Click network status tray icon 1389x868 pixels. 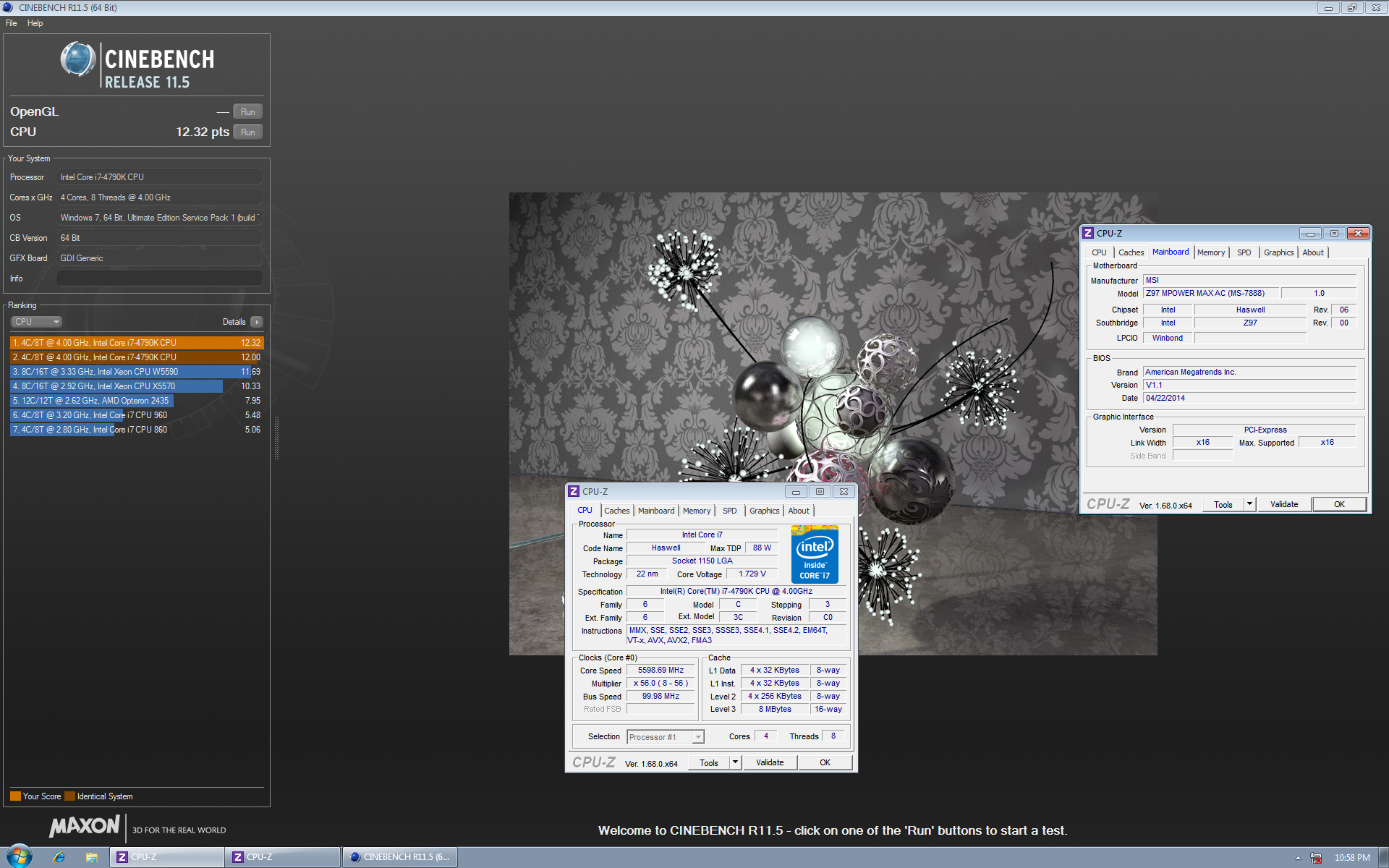point(1316,858)
